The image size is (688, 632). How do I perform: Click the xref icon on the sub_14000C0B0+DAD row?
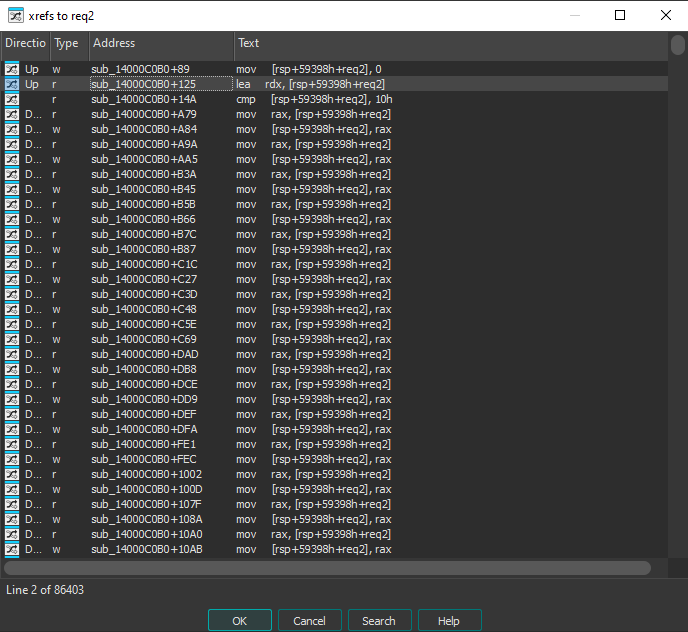pos(12,354)
